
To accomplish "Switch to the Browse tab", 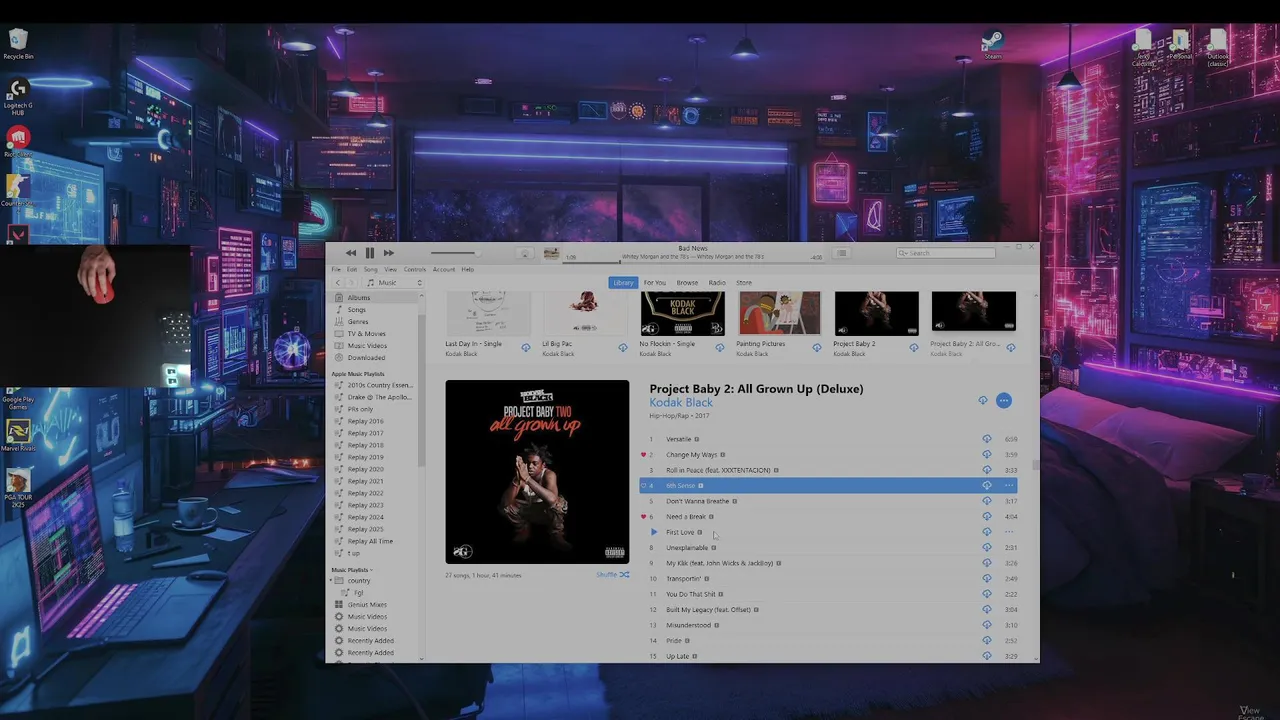I will pyautogui.click(x=687, y=283).
